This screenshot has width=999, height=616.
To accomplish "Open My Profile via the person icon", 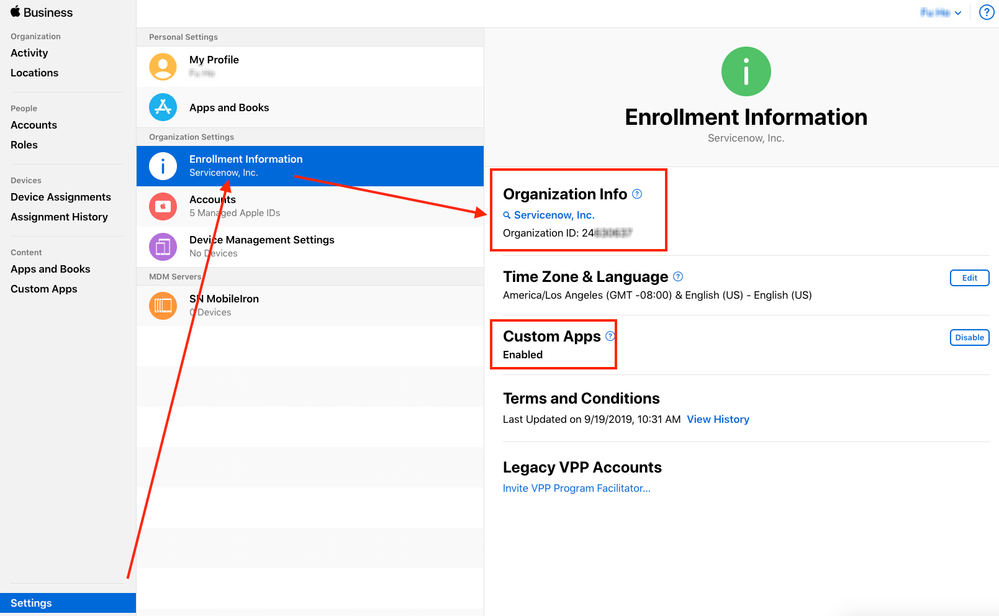I will [x=163, y=67].
